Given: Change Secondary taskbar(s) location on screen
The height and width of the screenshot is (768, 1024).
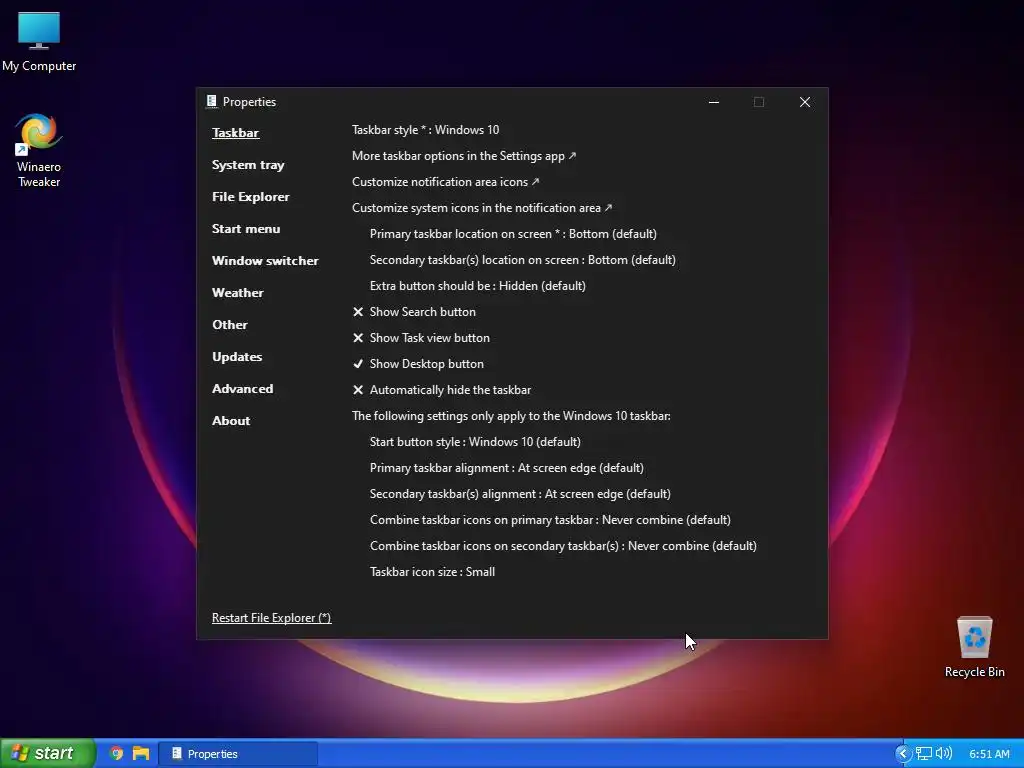Looking at the screenshot, I should [x=522, y=260].
